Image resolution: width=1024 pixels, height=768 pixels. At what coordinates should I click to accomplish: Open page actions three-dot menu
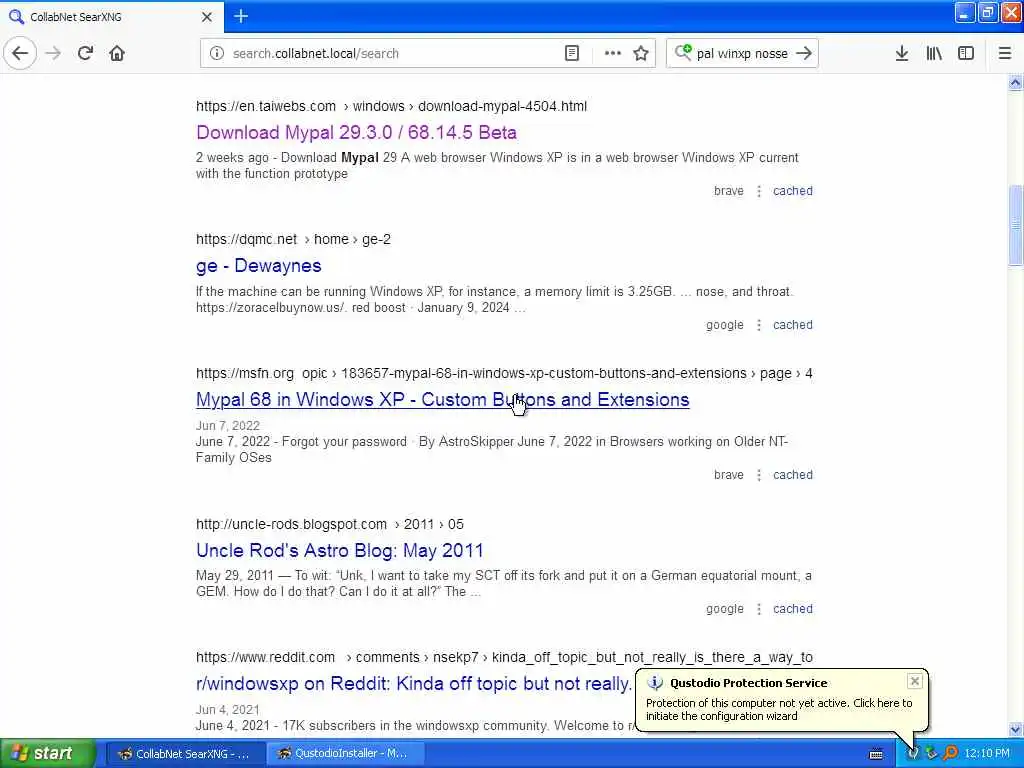coord(613,54)
